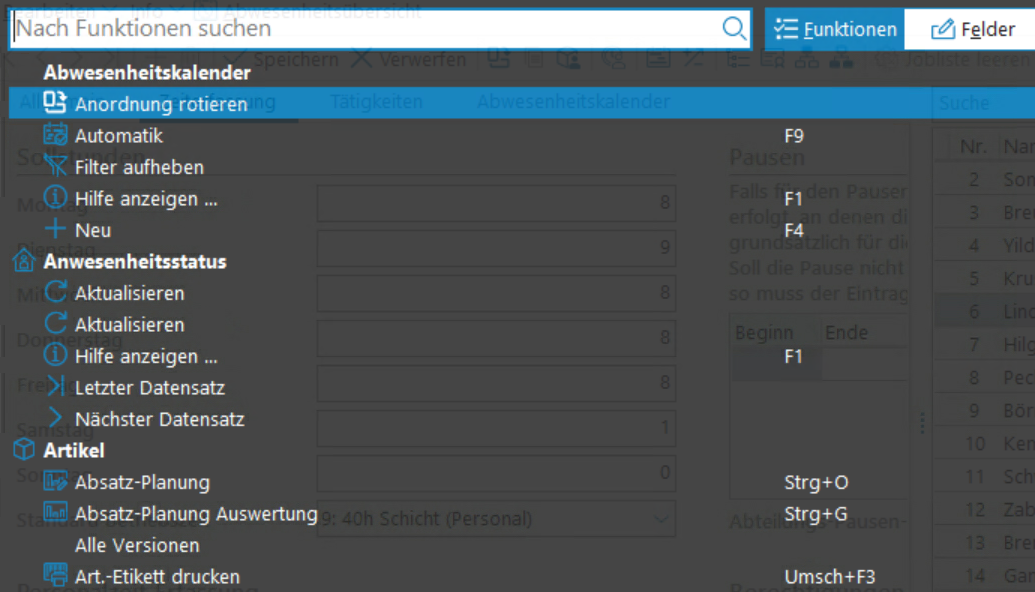The height and width of the screenshot is (592, 1035).
Task: Click the Anordnung rotieren icon
Action: pyautogui.click(x=55, y=103)
